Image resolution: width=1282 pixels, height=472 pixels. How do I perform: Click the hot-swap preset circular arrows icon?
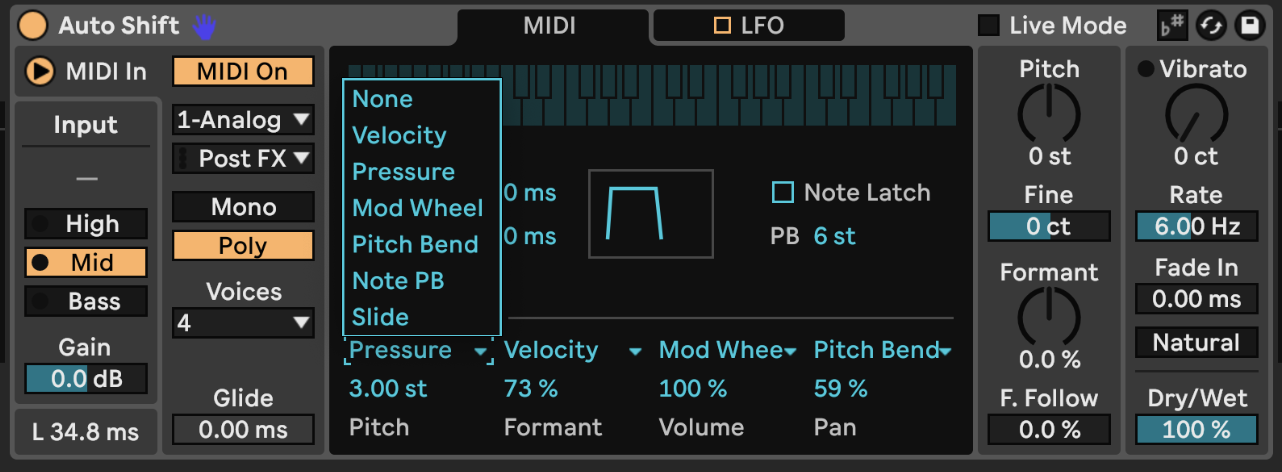pyautogui.click(x=1211, y=26)
